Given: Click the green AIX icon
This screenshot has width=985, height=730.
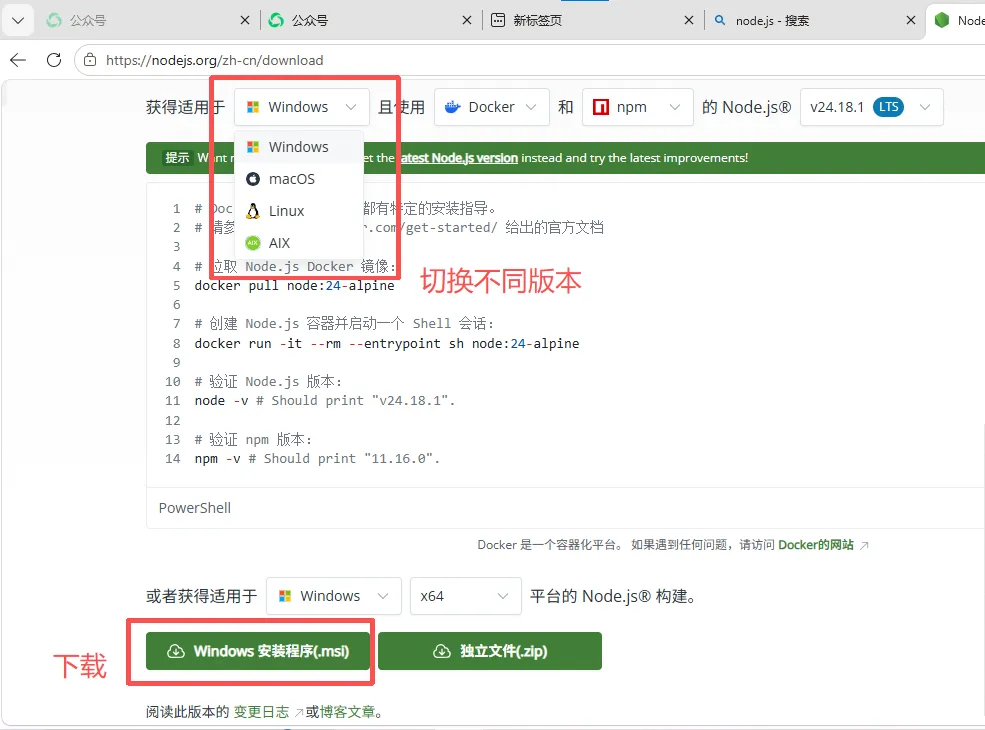Looking at the screenshot, I should (253, 243).
